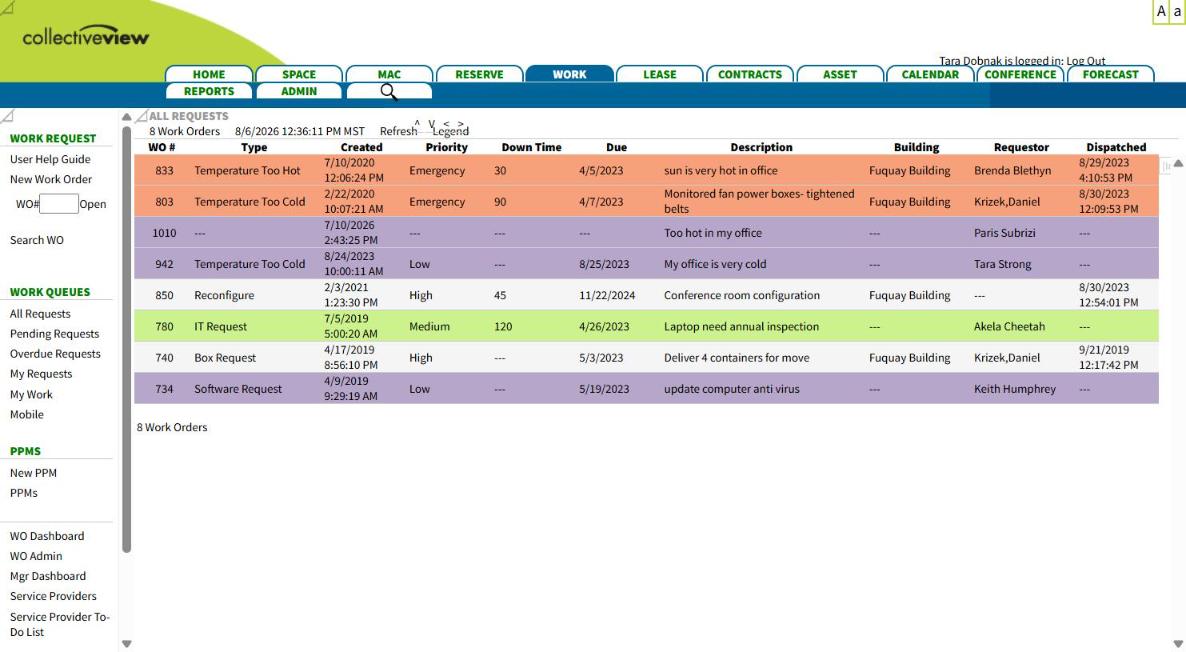Open the ASSET tab

point(840,74)
